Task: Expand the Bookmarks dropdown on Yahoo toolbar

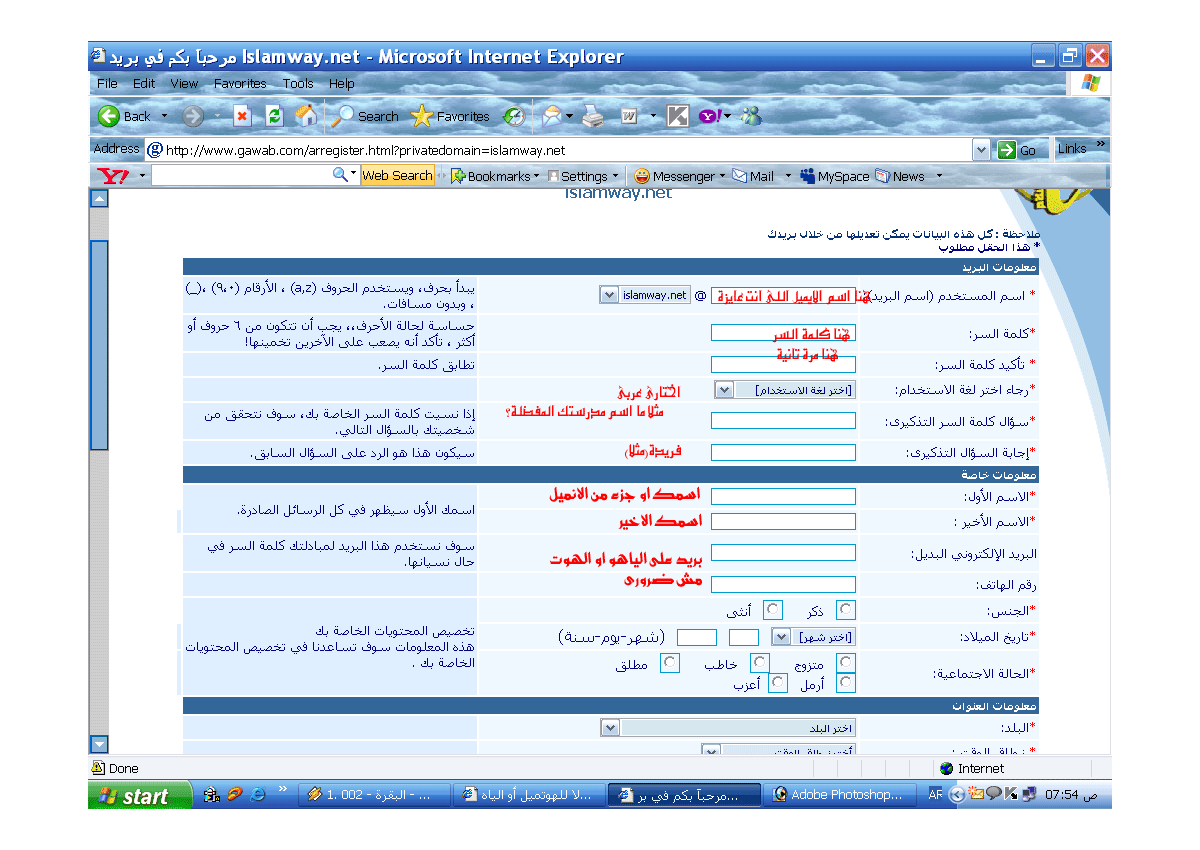Action: point(536,176)
